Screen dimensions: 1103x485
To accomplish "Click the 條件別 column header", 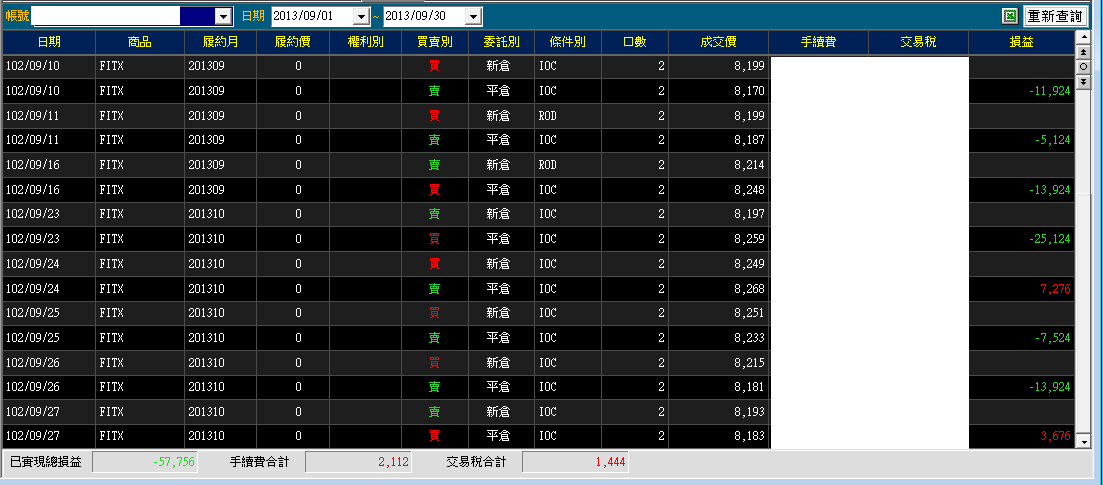I will [x=568, y=42].
